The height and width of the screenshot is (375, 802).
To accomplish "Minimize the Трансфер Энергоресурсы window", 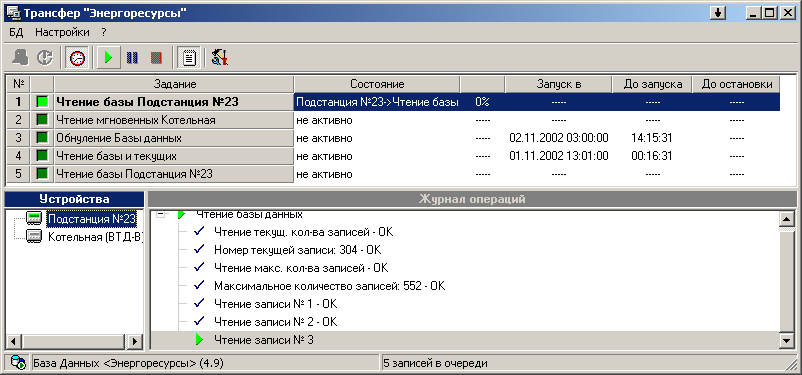I will 753,14.
